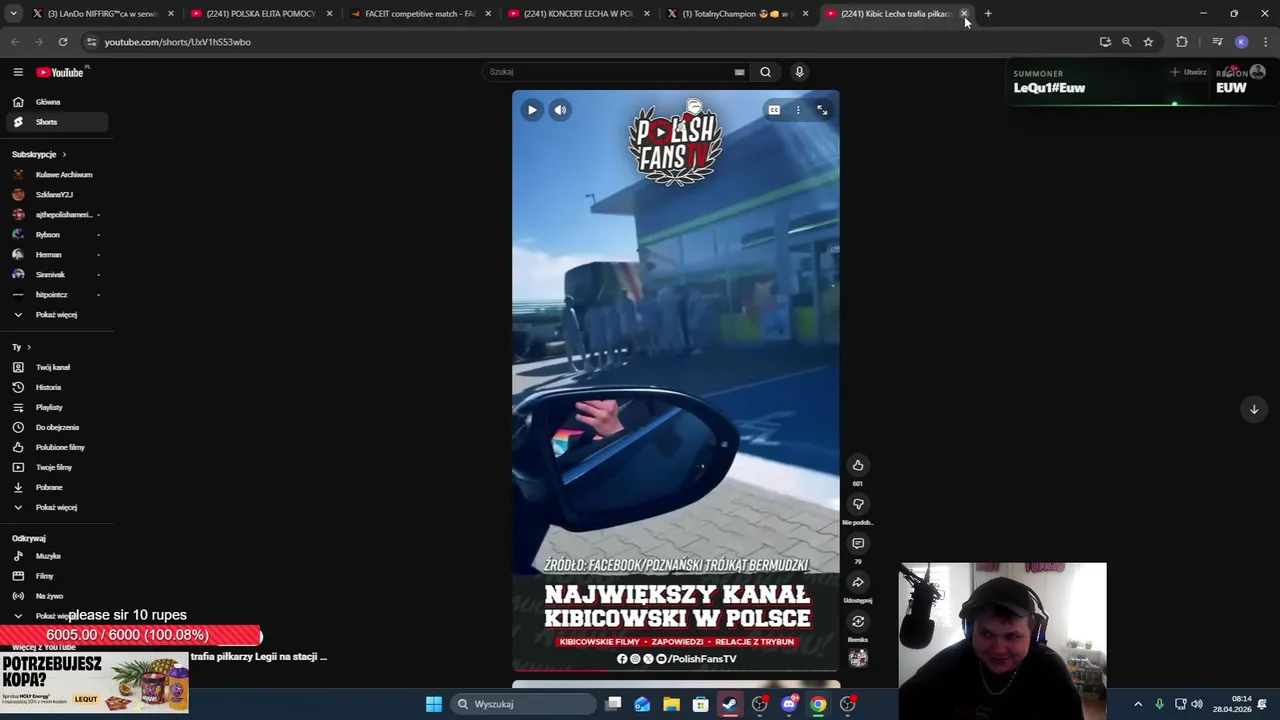Select Shorts in the sidebar
Image resolution: width=1280 pixels, height=720 pixels.
pos(55,122)
